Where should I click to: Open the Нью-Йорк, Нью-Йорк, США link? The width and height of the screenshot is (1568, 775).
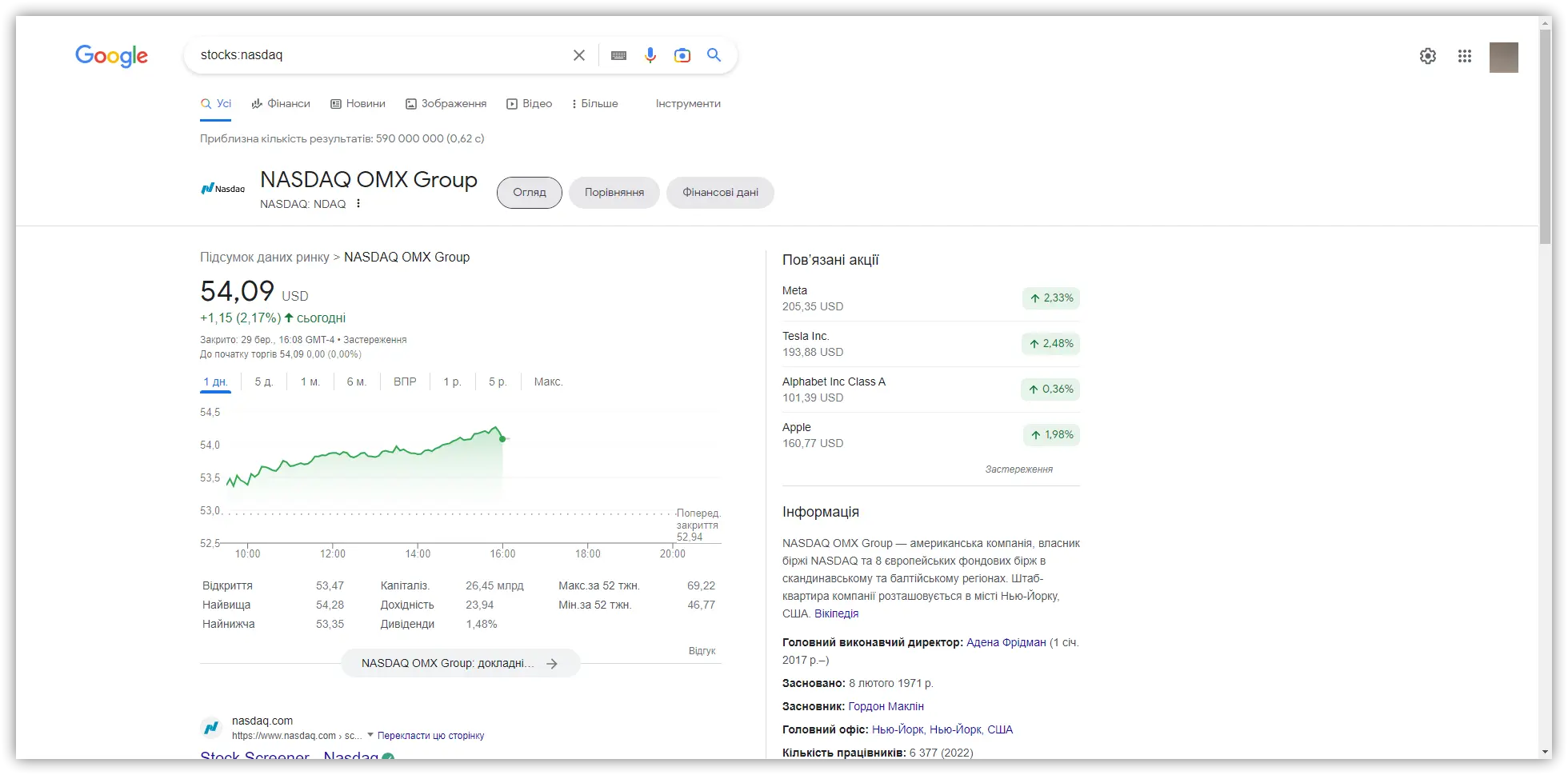tap(942, 730)
